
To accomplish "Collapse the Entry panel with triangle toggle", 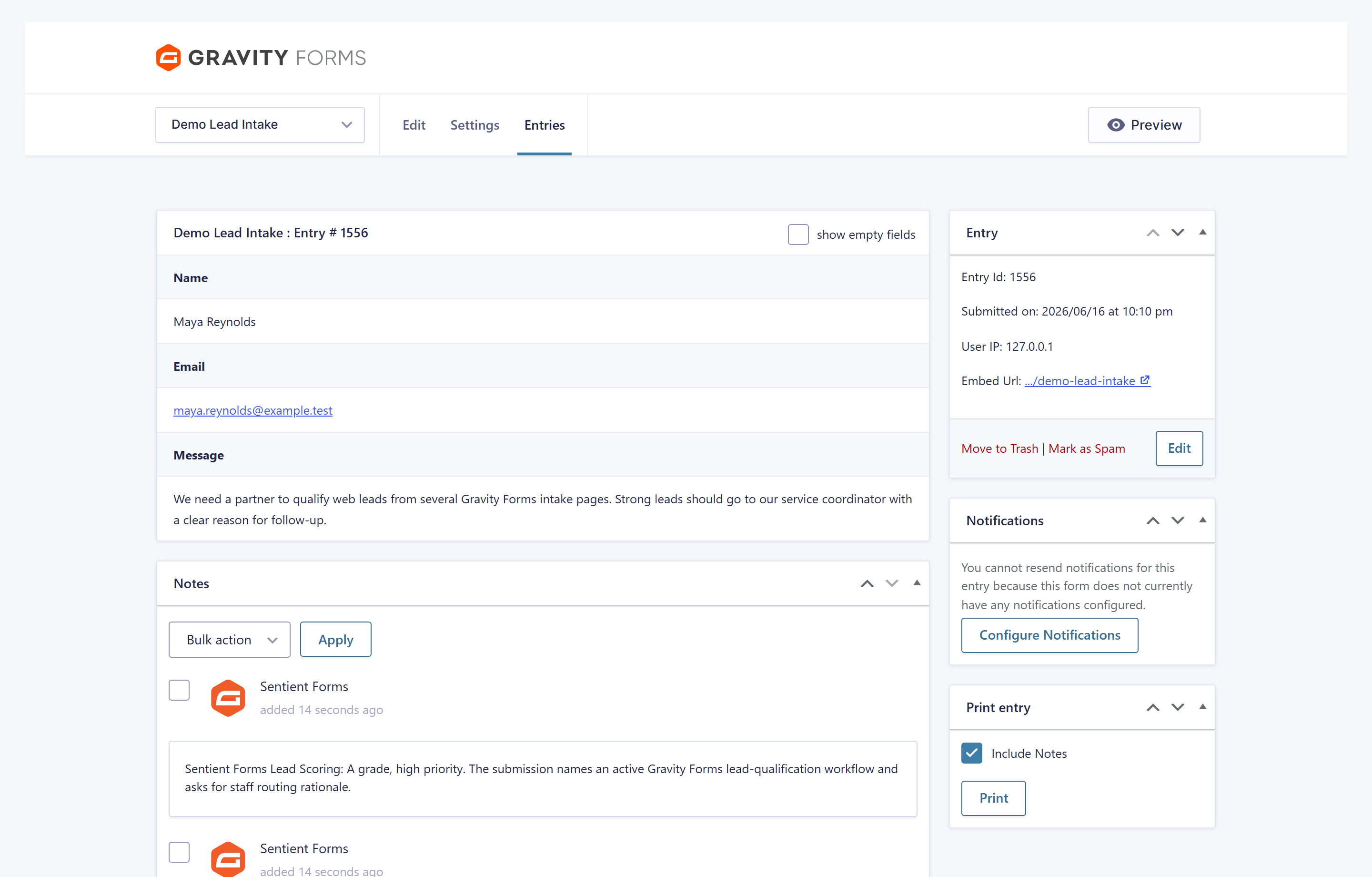I will 1203,232.
